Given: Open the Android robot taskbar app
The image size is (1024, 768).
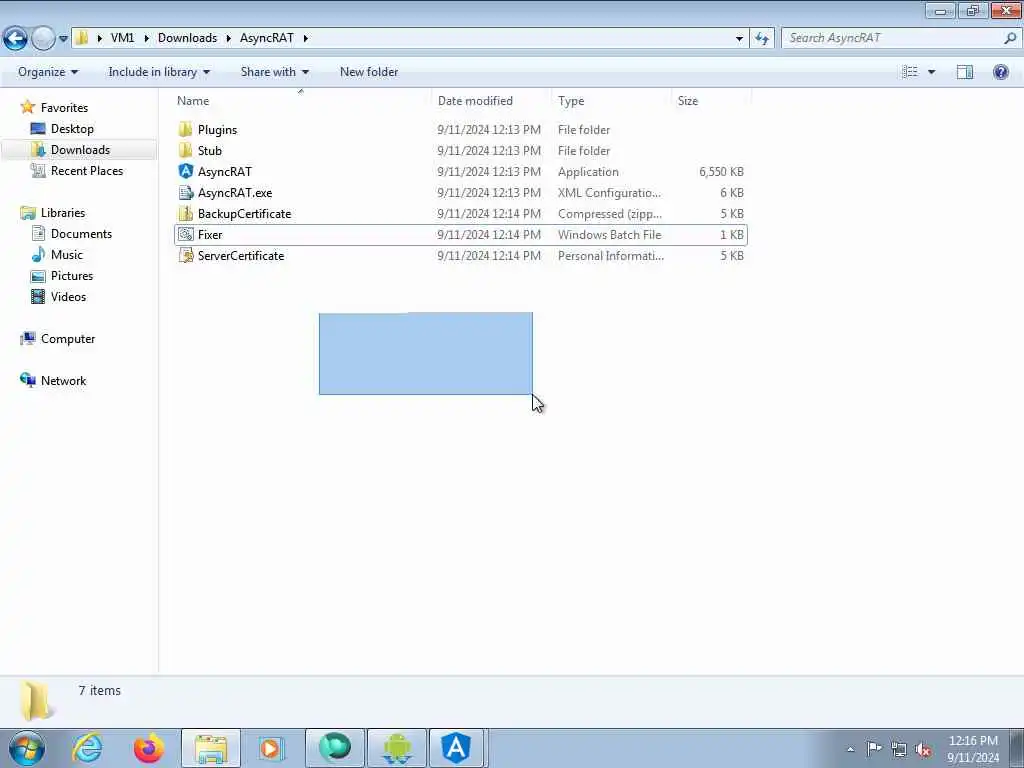Looking at the screenshot, I should 397,748.
